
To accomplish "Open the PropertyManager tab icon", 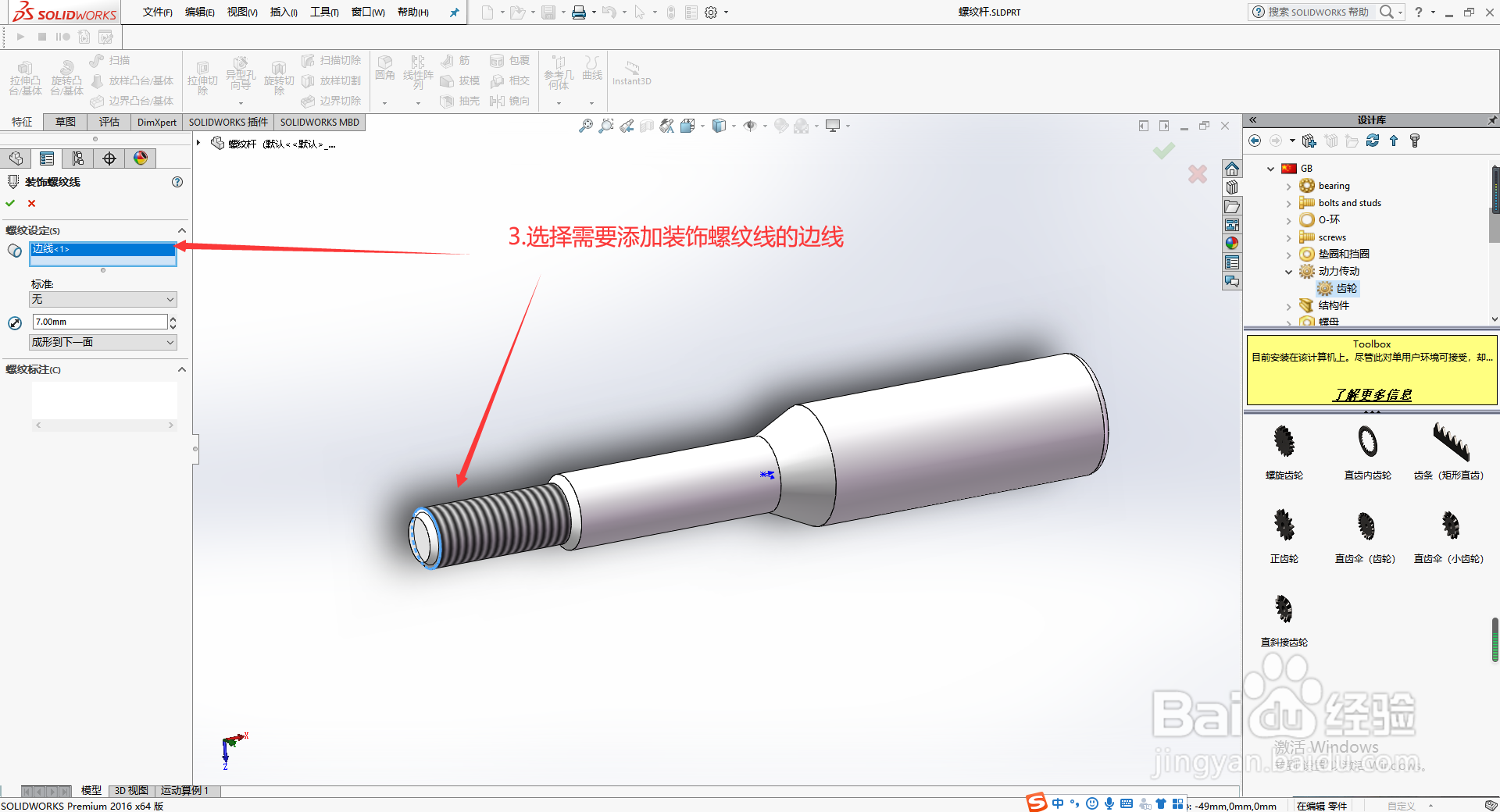I will [47, 158].
